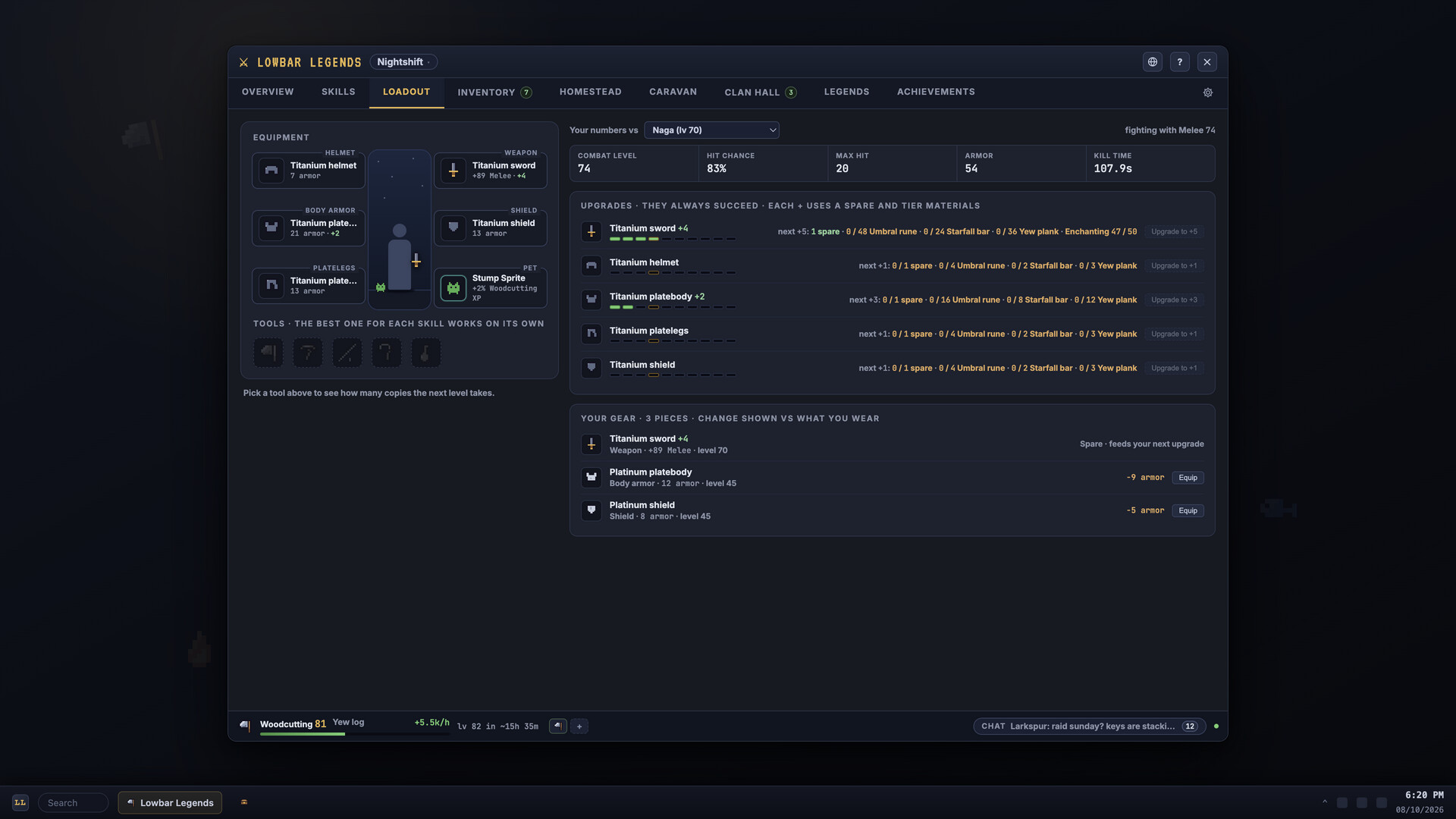Expand the system tray chevron
Image resolution: width=1456 pixels, height=819 pixels.
tap(1325, 802)
